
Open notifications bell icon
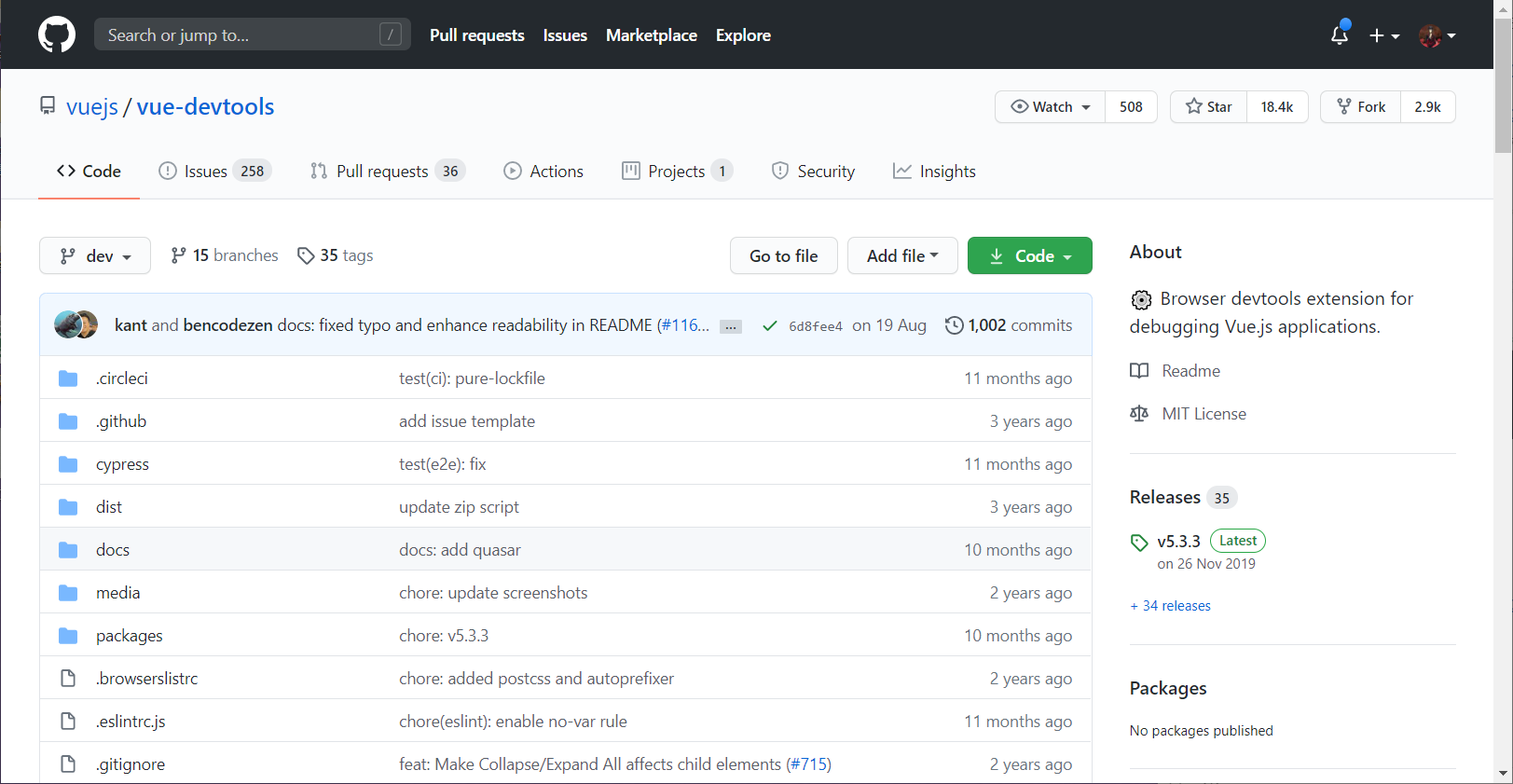1340,34
